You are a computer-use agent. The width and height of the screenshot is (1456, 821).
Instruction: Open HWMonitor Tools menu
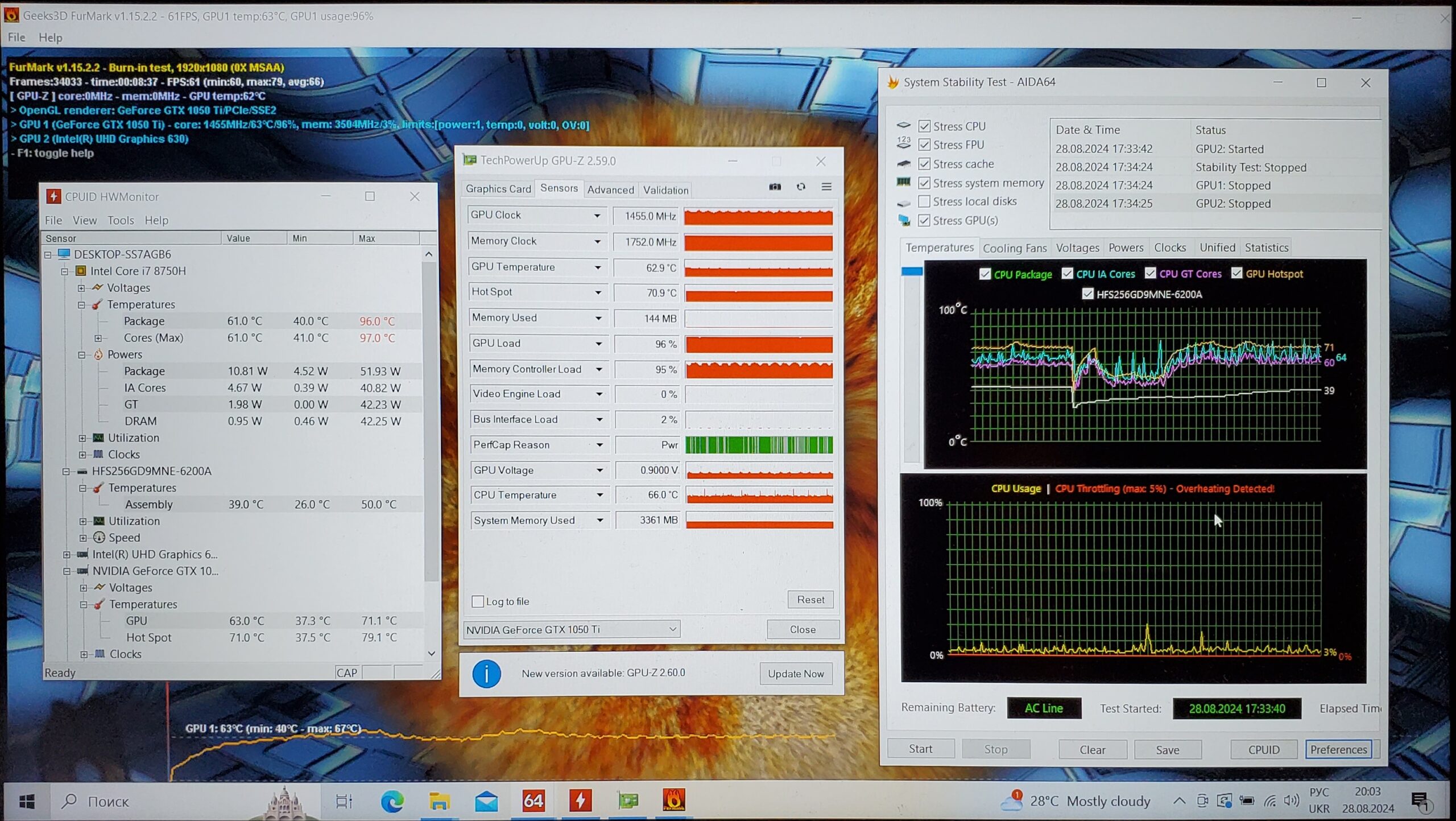(121, 220)
